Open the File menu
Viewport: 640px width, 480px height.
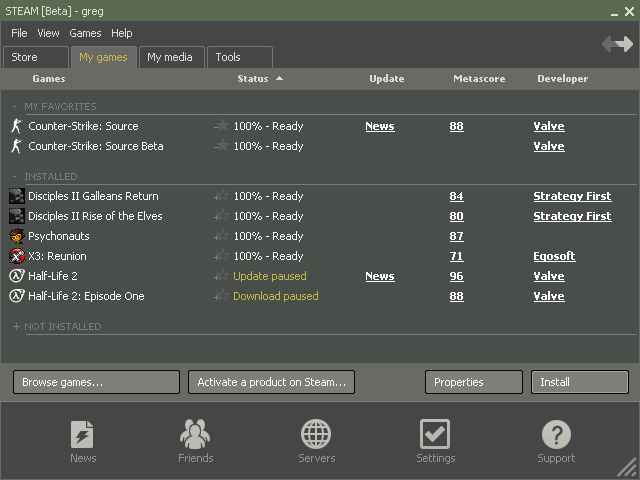click(x=19, y=33)
